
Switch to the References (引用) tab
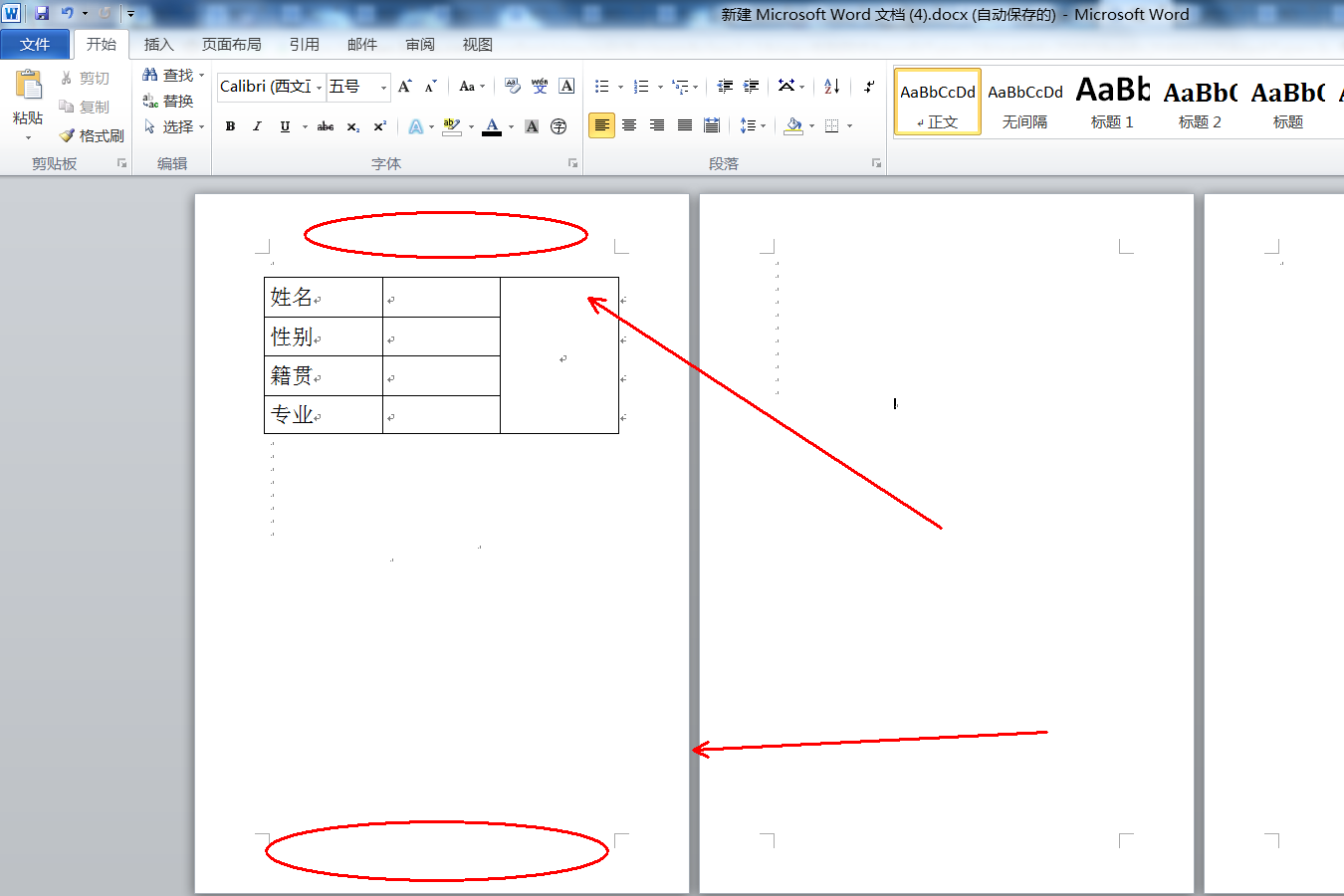pyautogui.click(x=304, y=45)
